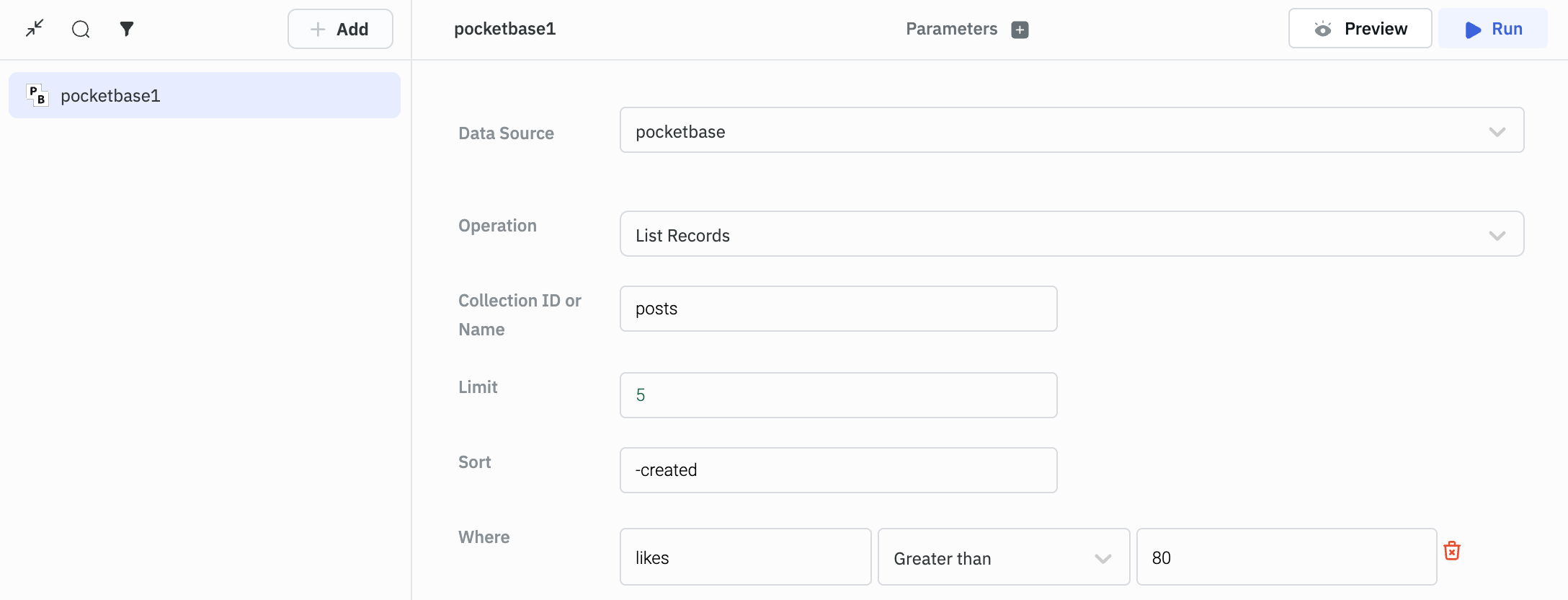
Task: Open the query filter funnel icon
Action: 127,29
